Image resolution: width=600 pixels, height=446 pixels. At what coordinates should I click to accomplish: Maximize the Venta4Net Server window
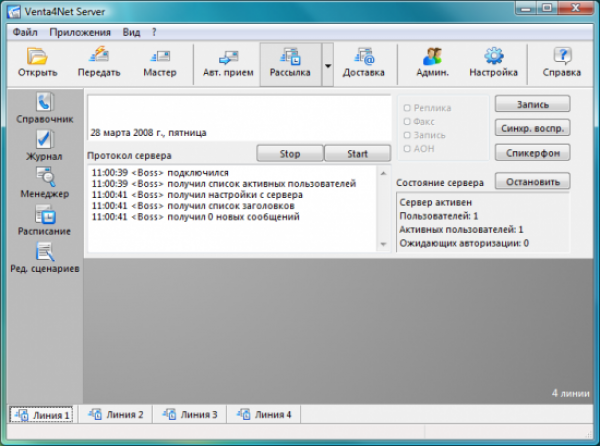click(547, 8)
